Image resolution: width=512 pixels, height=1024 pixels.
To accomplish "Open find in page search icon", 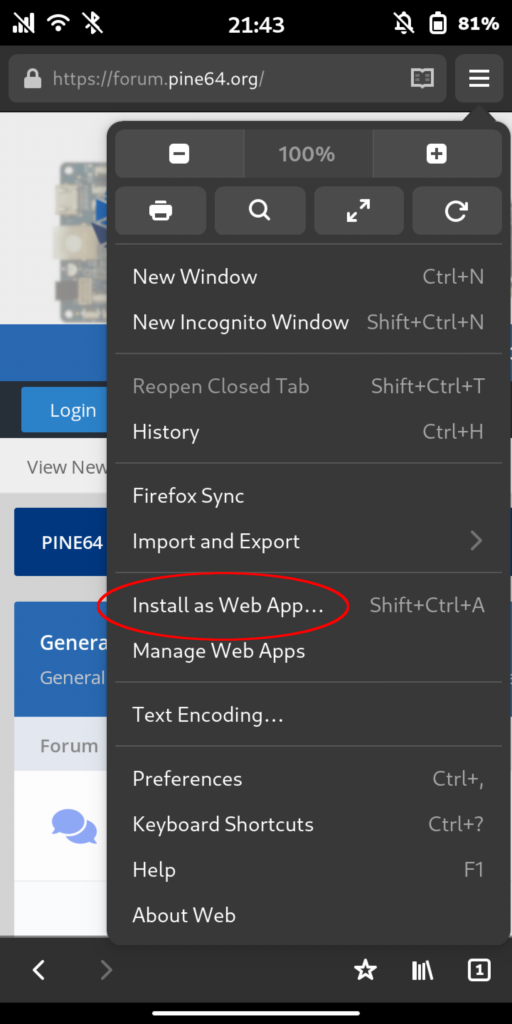I will click(x=260, y=211).
